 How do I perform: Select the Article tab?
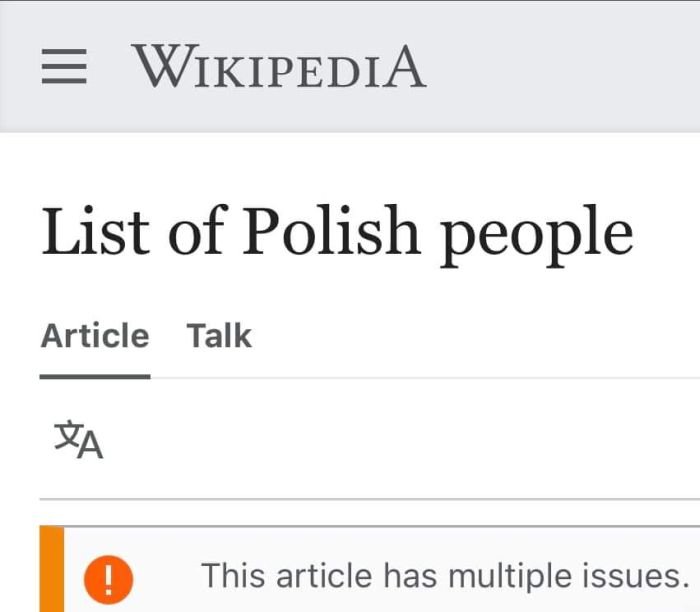[95, 336]
